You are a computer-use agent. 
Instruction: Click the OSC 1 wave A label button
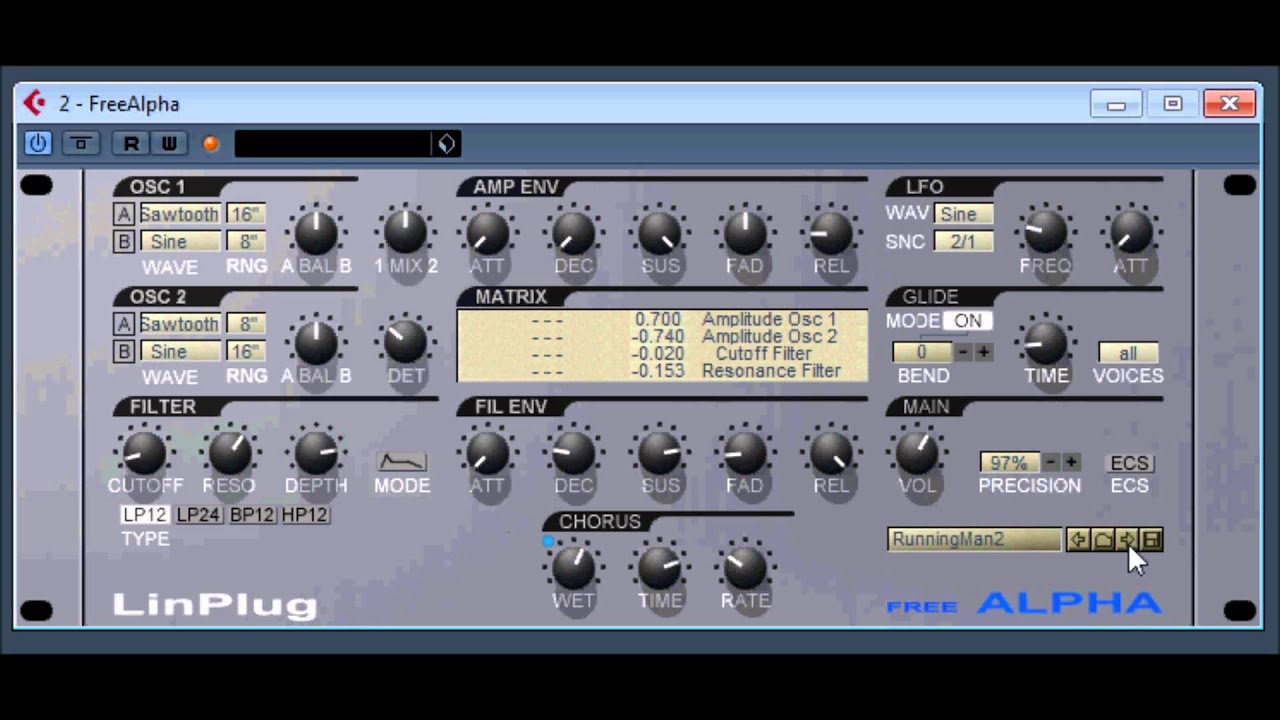(x=124, y=214)
